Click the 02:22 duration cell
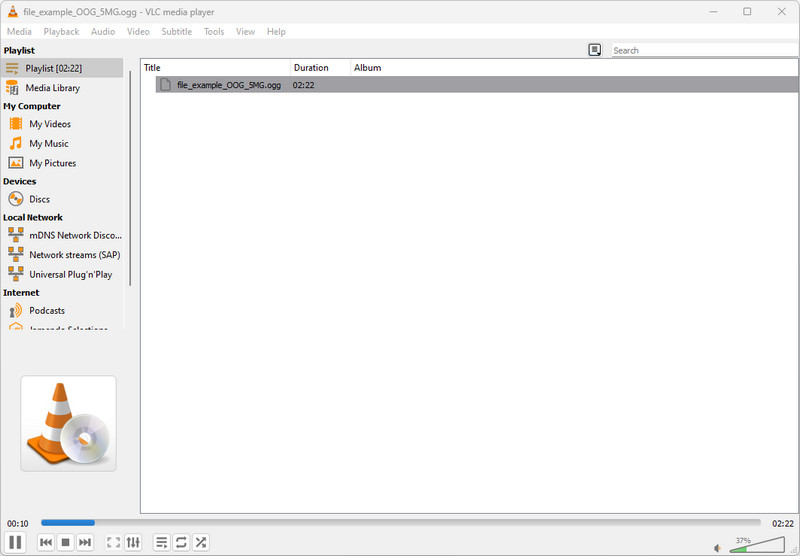Image resolution: width=800 pixels, height=556 pixels. [304, 85]
